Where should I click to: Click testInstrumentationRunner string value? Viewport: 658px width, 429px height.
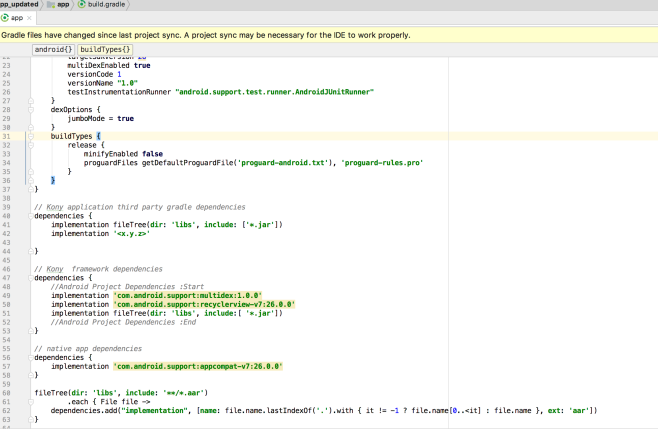pyautogui.click(x=274, y=92)
